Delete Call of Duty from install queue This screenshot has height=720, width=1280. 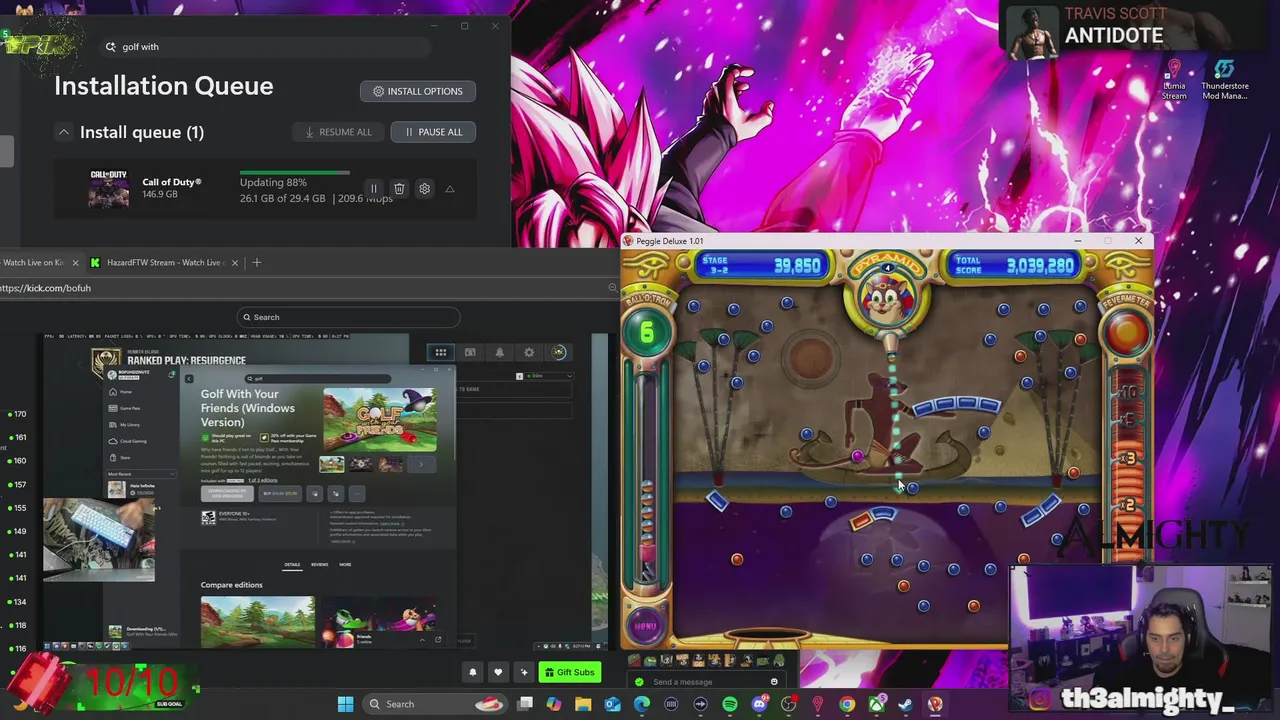(399, 189)
